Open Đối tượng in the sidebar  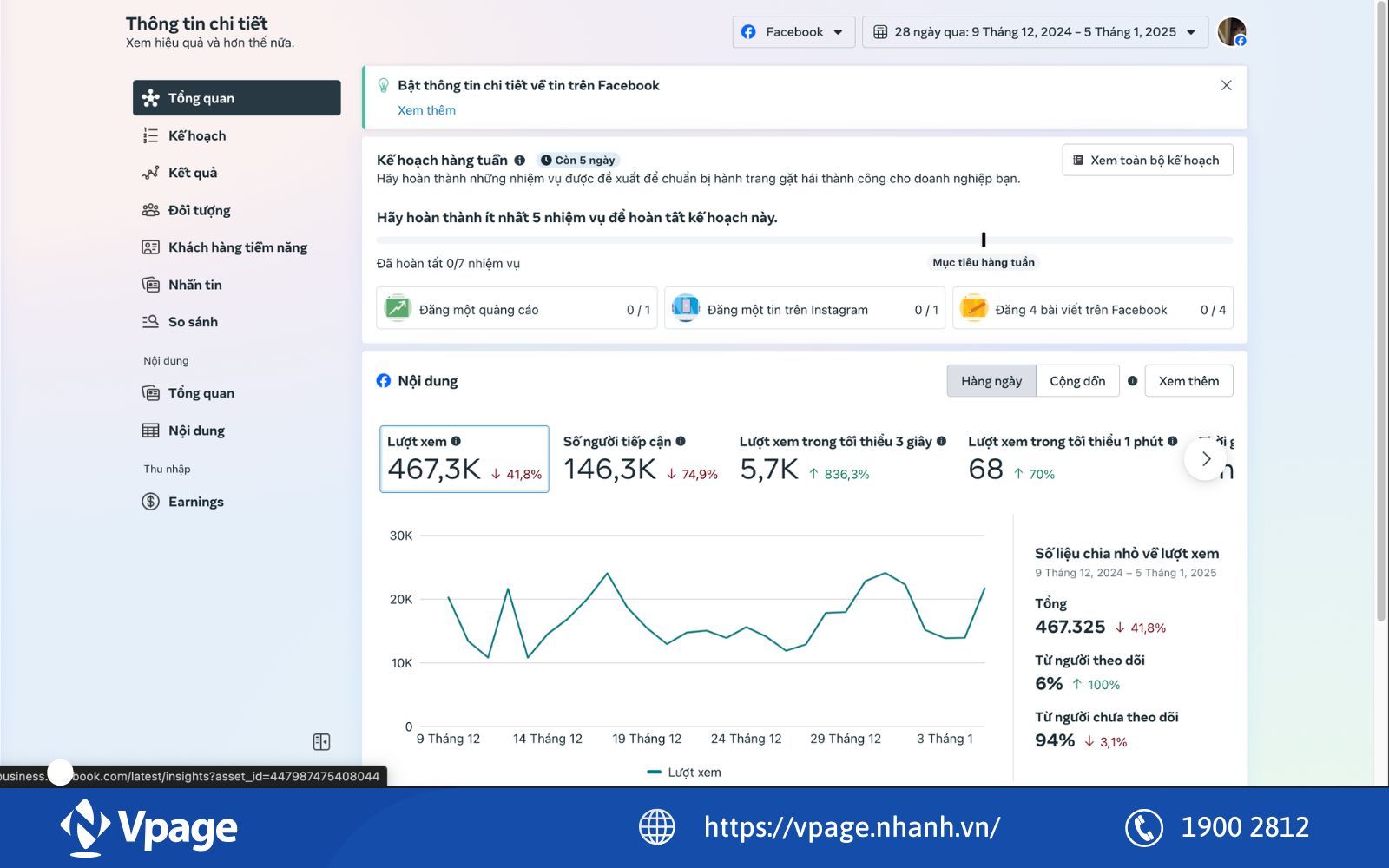pos(237,210)
